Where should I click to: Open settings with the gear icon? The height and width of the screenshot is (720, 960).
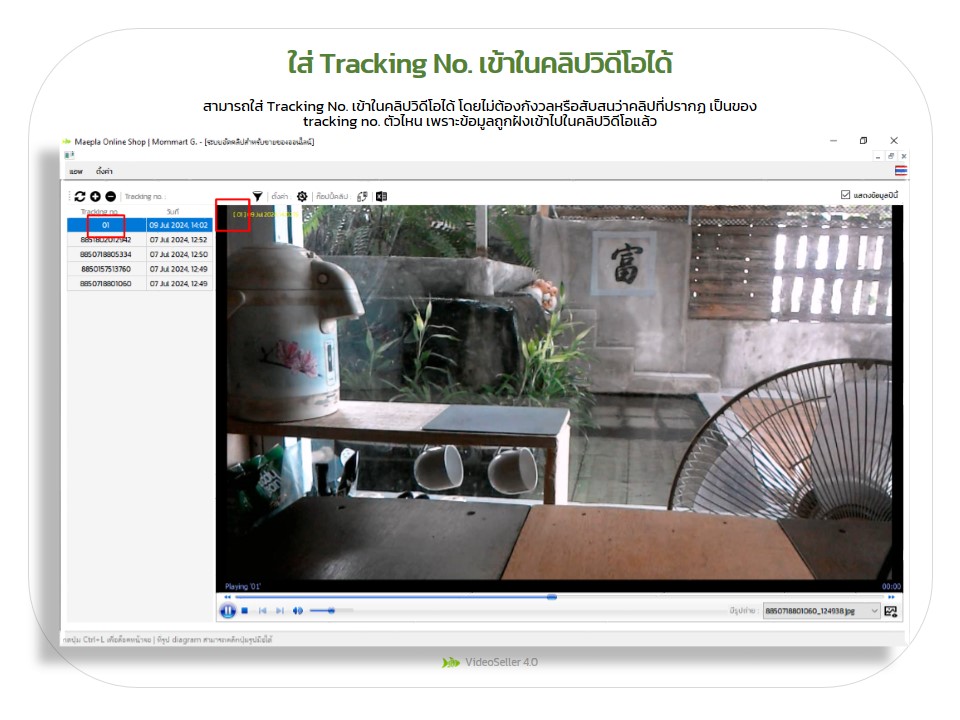(x=302, y=197)
